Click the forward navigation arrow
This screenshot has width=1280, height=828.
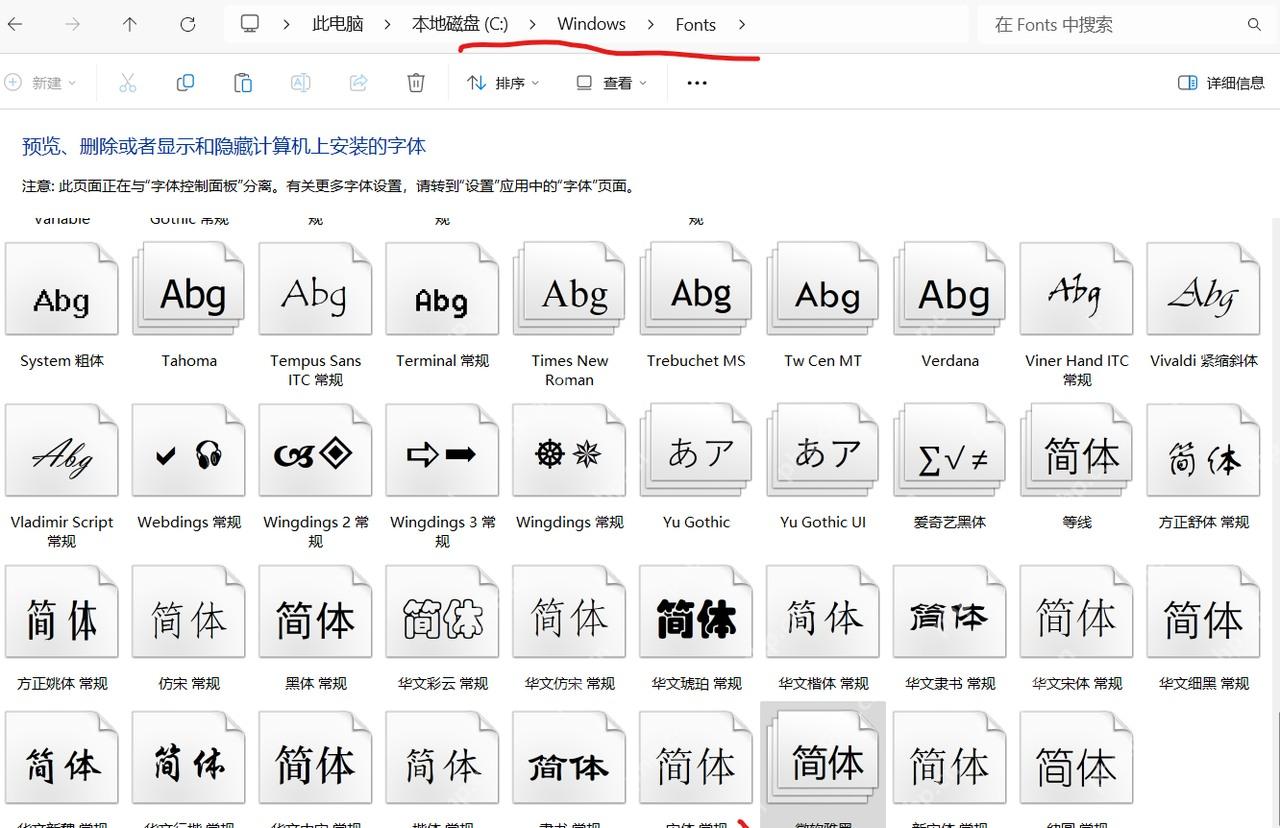72,24
